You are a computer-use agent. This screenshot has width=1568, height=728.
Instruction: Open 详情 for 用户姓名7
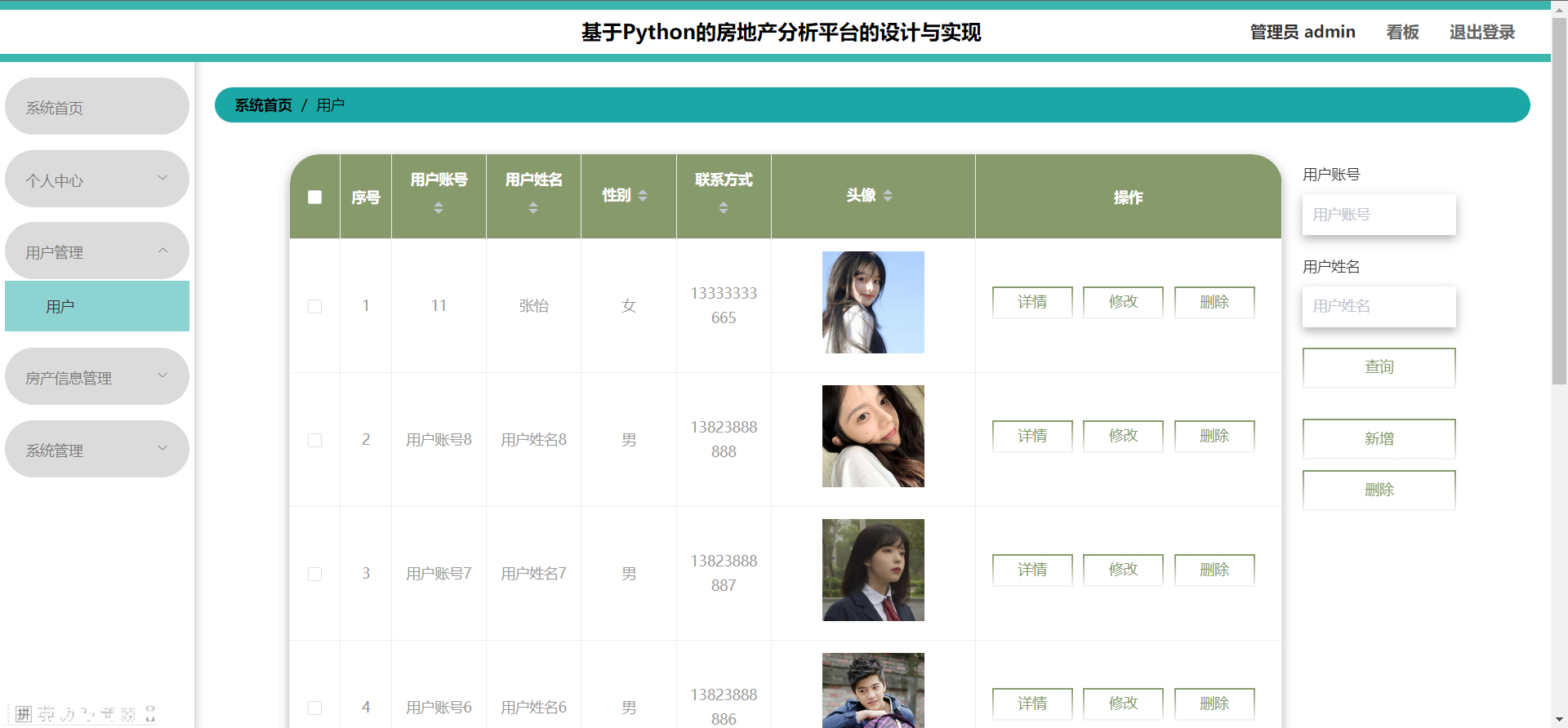pyautogui.click(x=1032, y=570)
